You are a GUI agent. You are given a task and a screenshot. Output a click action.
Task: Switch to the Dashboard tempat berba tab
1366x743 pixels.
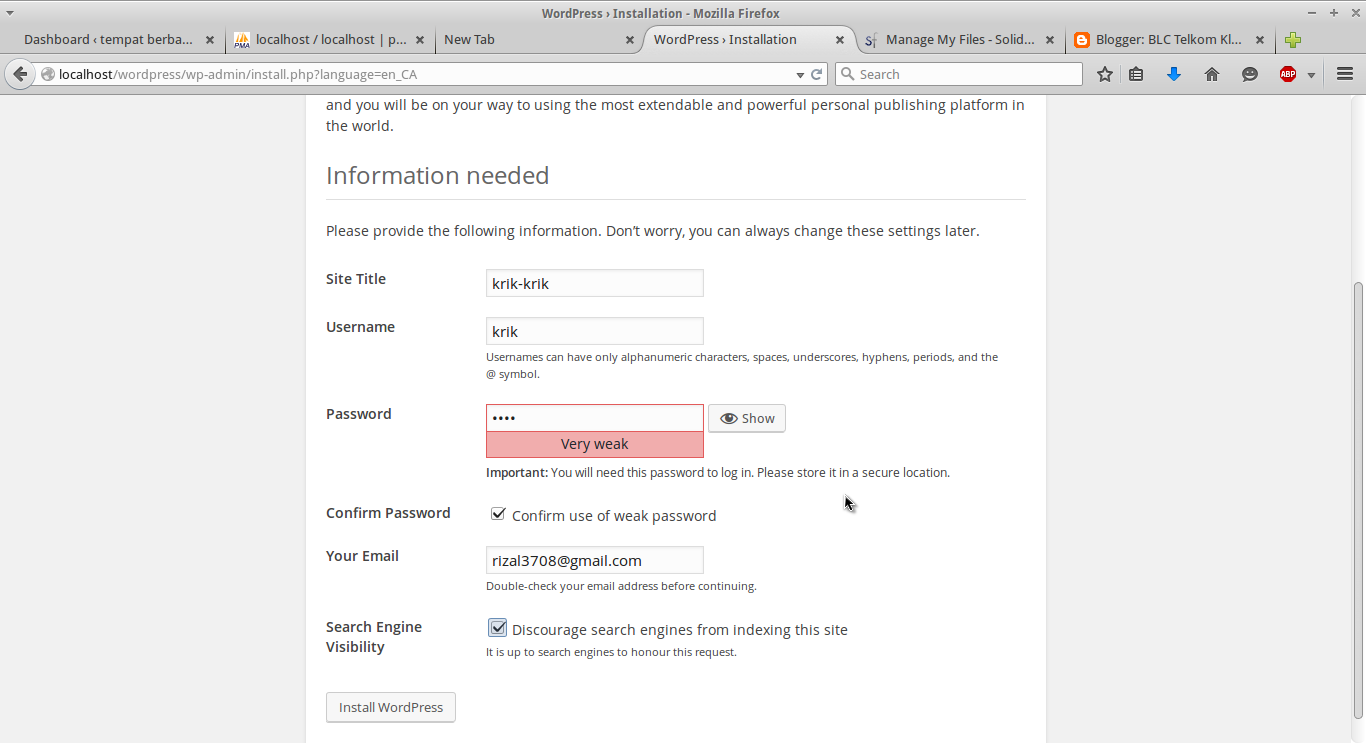coord(118,40)
